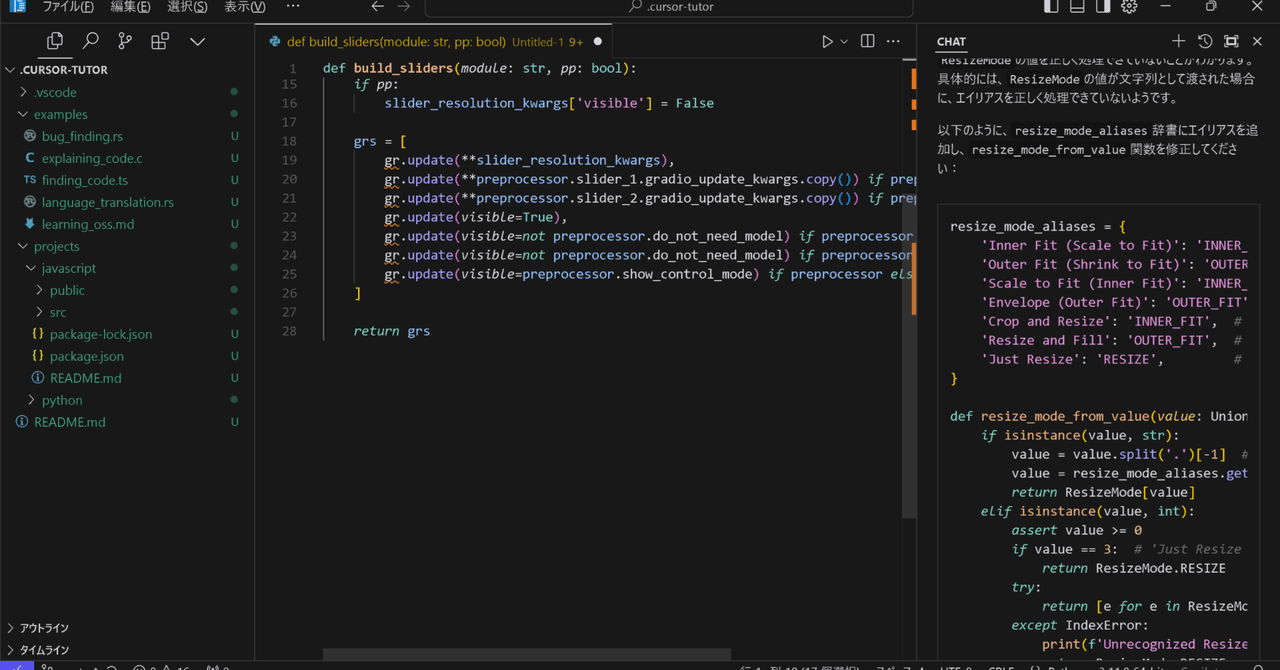Maximize the chat panel
Viewport: 1280px width, 670px height.
point(1231,41)
